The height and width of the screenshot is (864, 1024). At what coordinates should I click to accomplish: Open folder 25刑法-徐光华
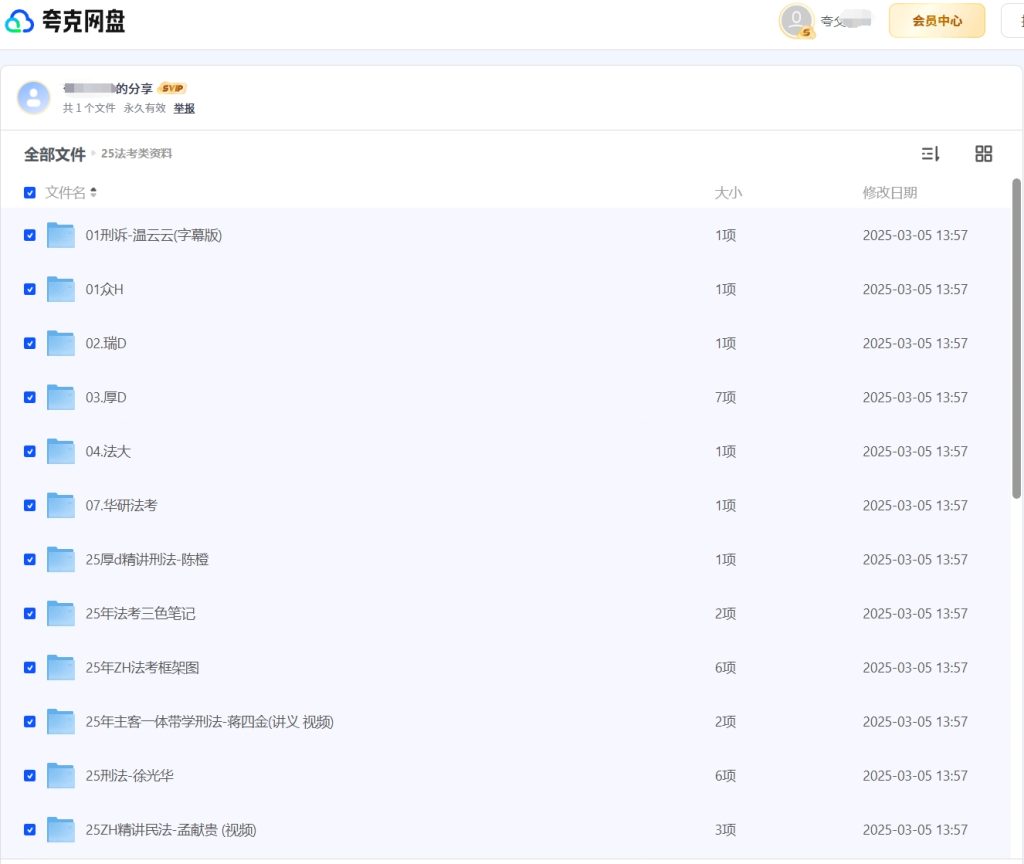129,776
